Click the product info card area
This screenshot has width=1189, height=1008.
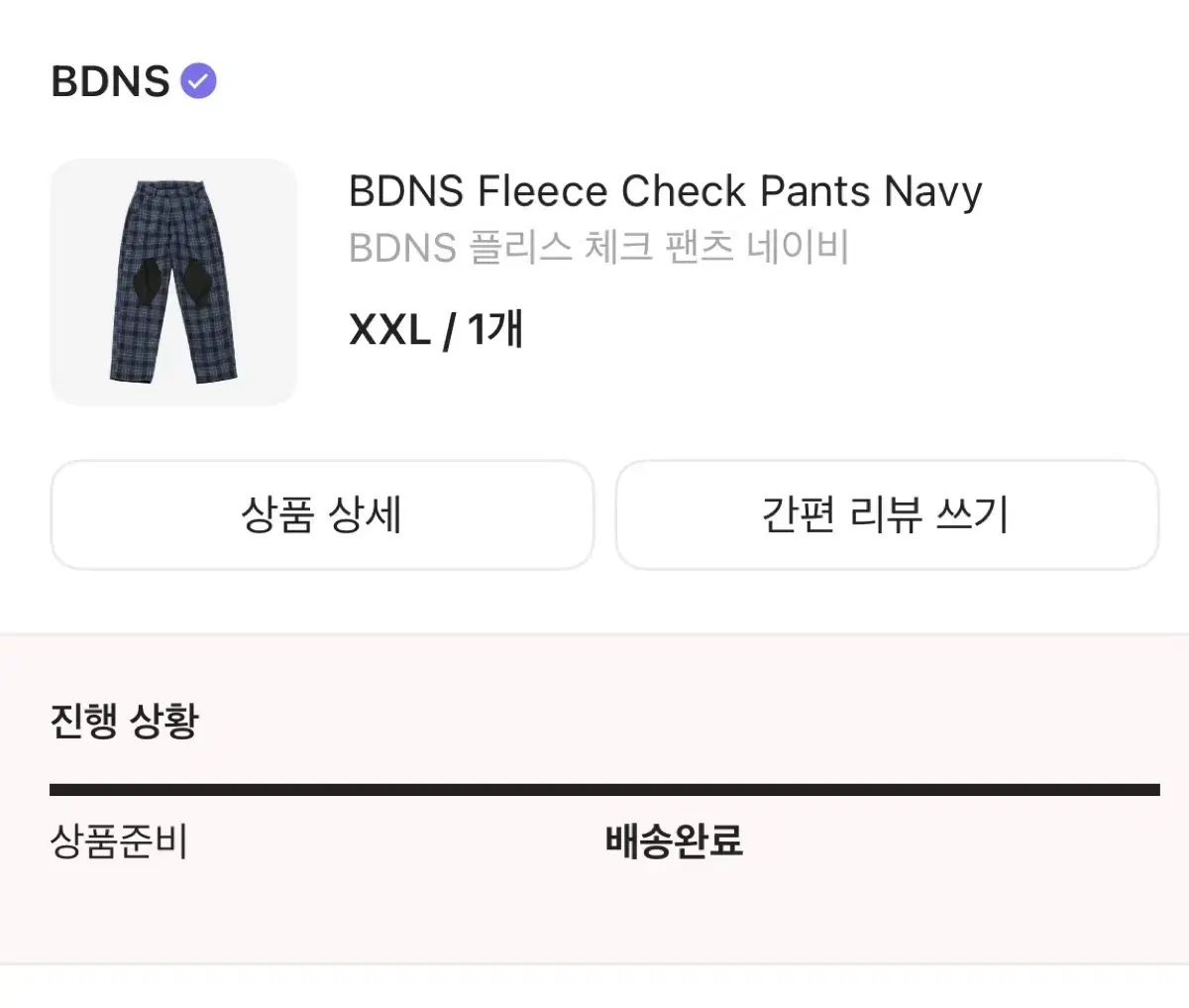coord(594,280)
